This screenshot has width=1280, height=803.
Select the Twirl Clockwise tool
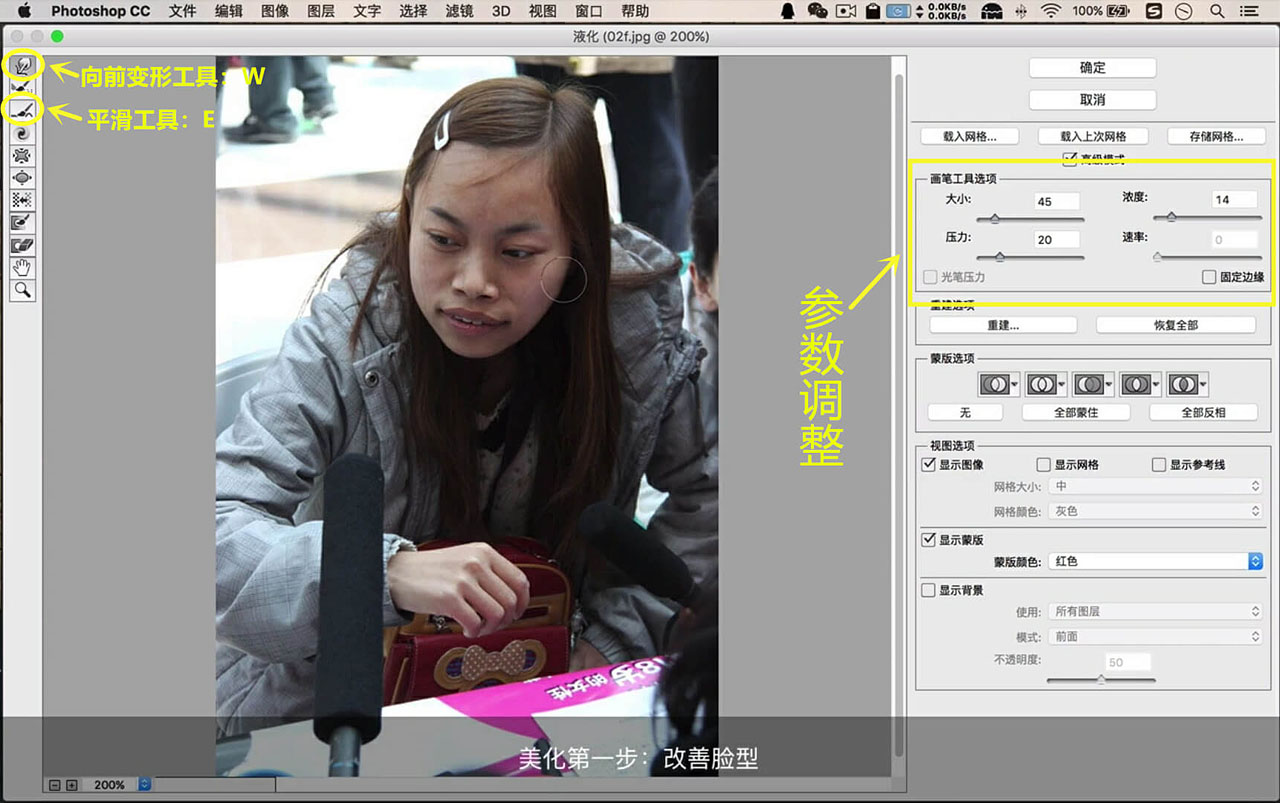click(22, 133)
